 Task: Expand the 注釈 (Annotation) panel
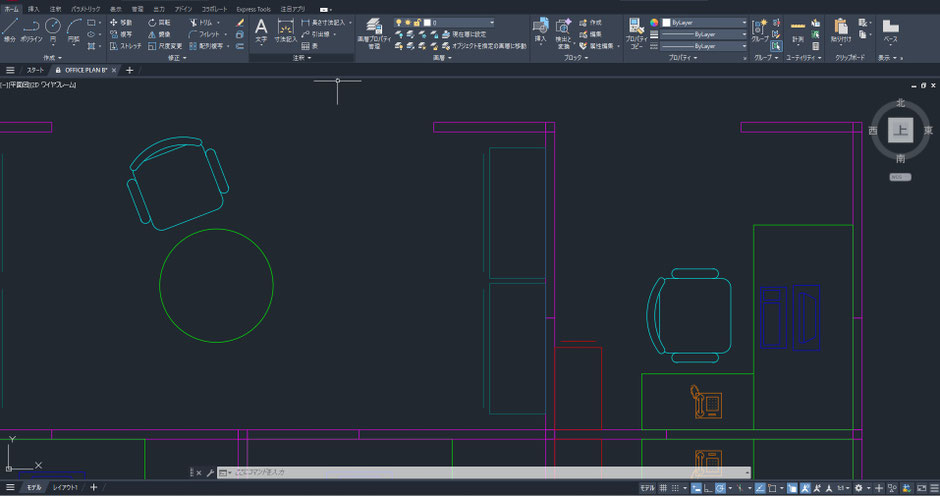(x=302, y=58)
